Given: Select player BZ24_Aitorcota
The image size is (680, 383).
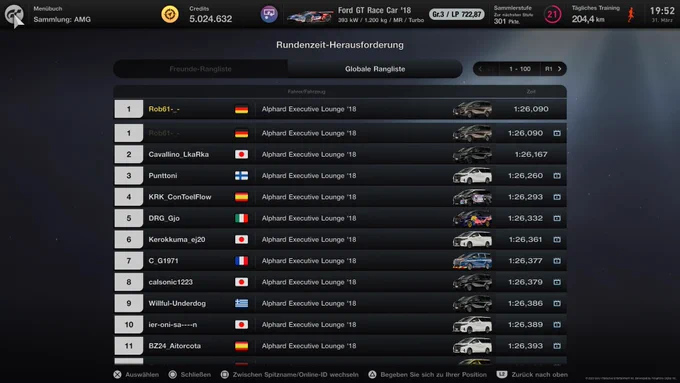Looking at the screenshot, I should [x=175, y=346].
